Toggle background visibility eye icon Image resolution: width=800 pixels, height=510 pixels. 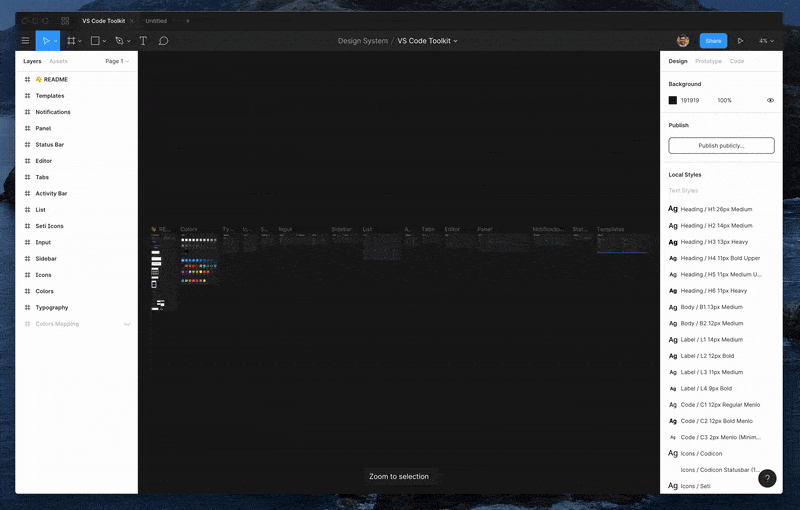click(770, 100)
